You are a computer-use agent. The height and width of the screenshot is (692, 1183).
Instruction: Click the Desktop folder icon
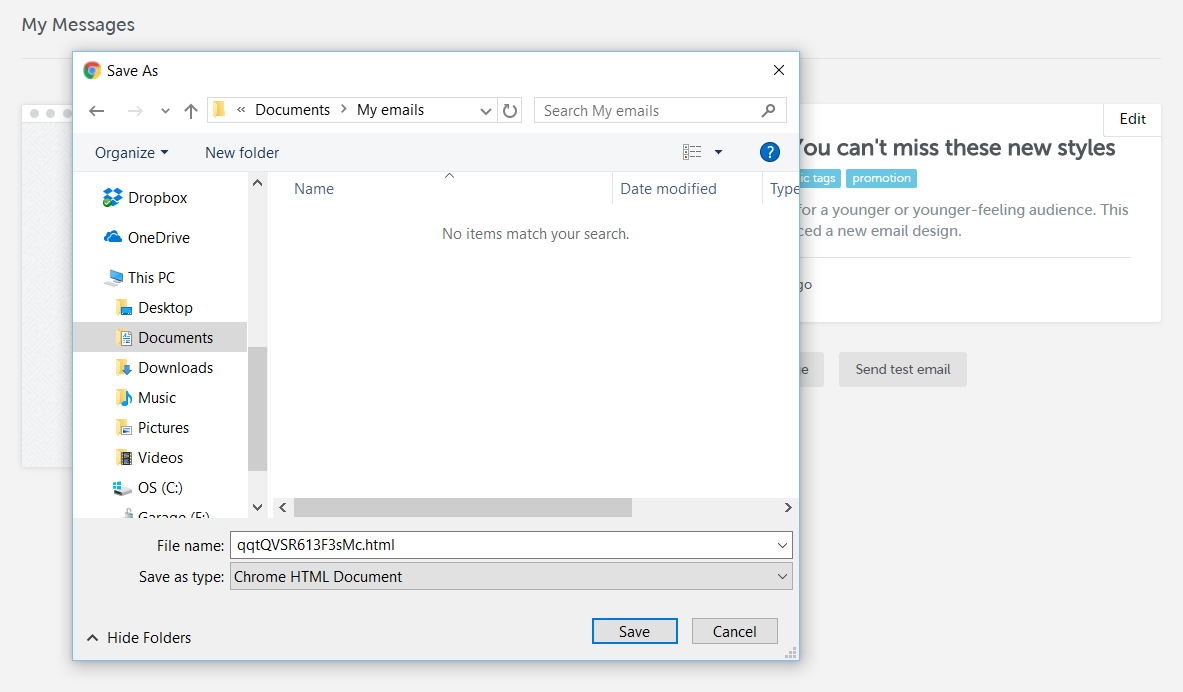click(124, 307)
